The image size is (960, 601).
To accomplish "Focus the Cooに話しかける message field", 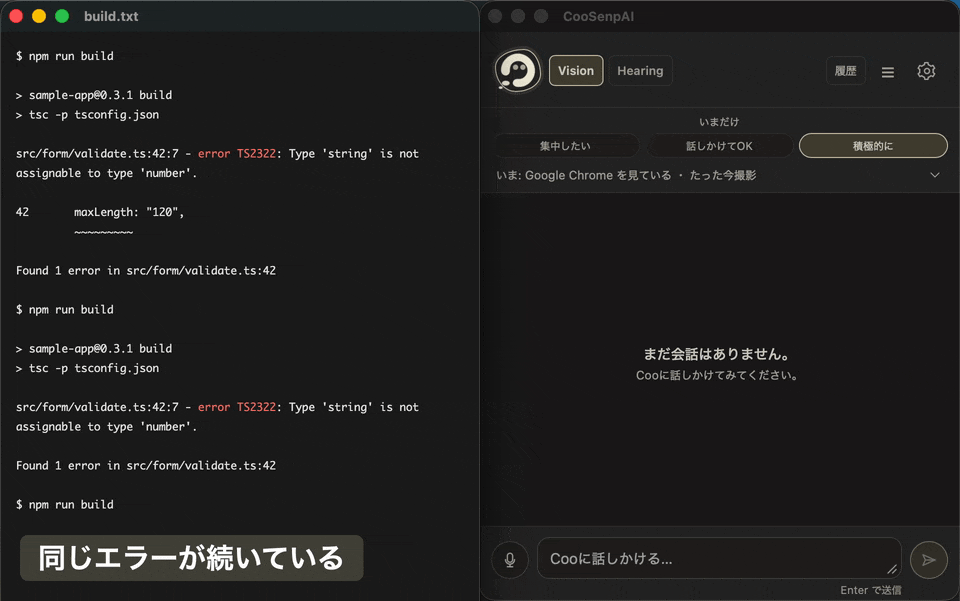I will coord(719,558).
